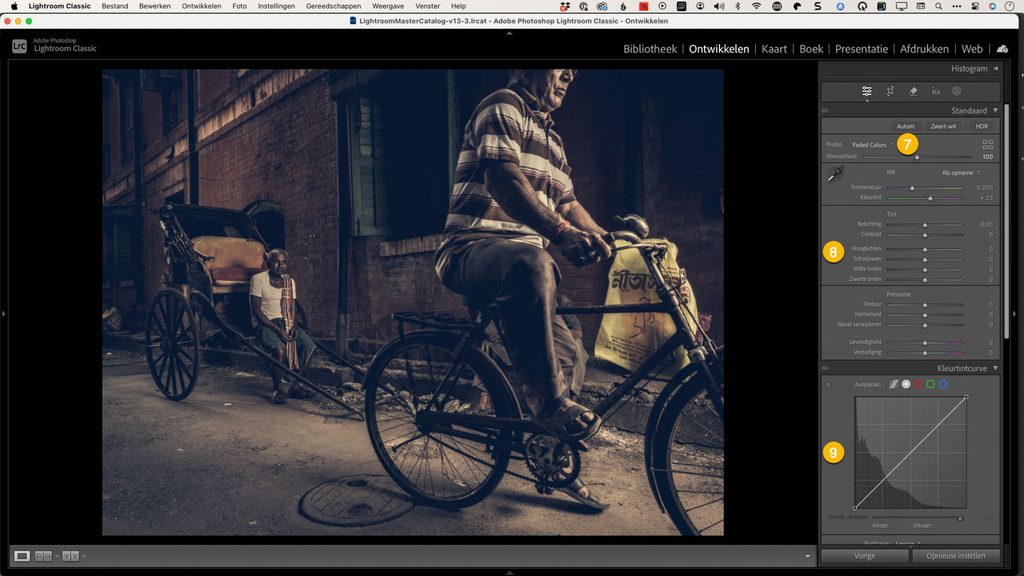Adjust the Temperatuur slider

(925, 188)
